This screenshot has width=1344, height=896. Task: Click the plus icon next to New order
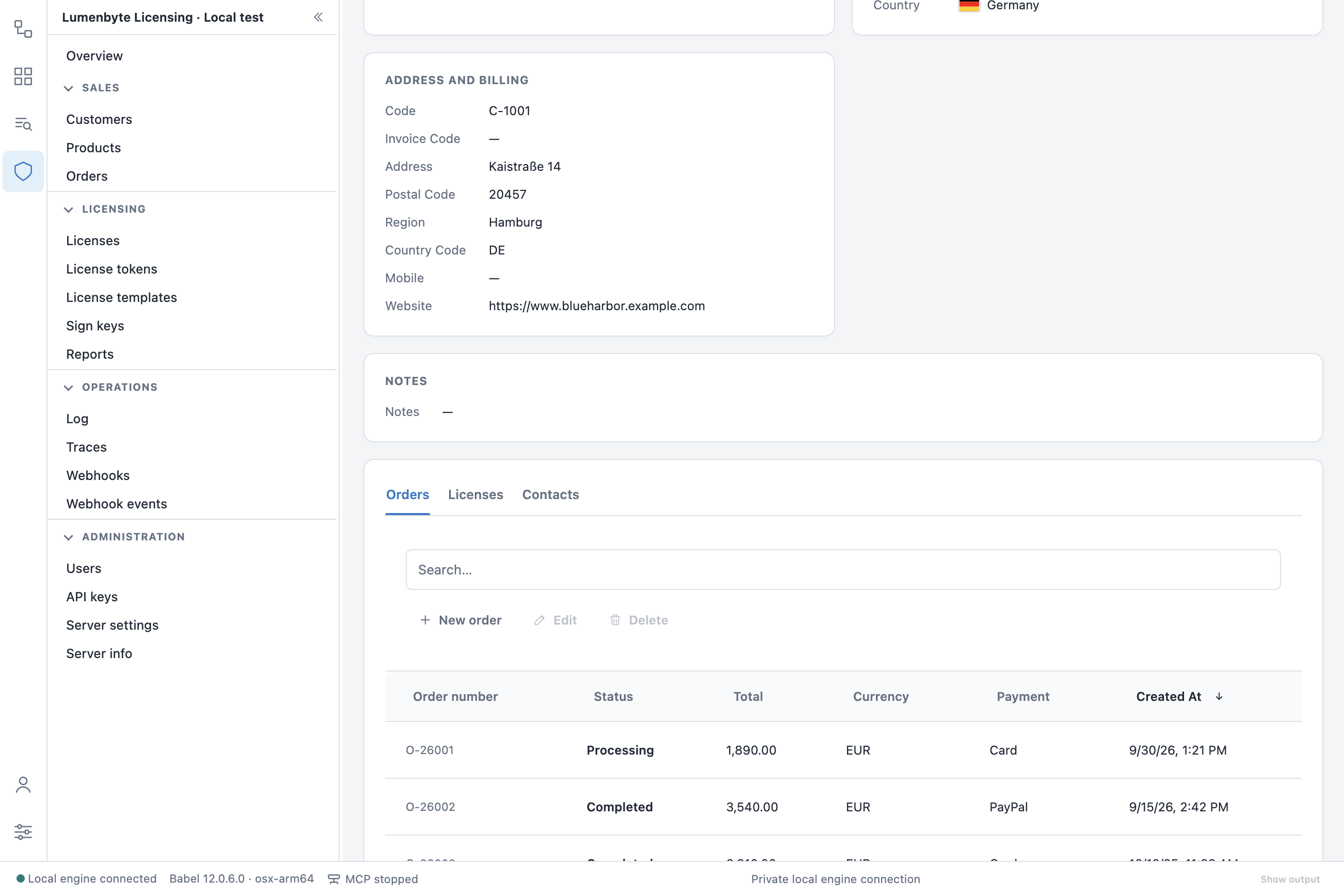point(425,620)
